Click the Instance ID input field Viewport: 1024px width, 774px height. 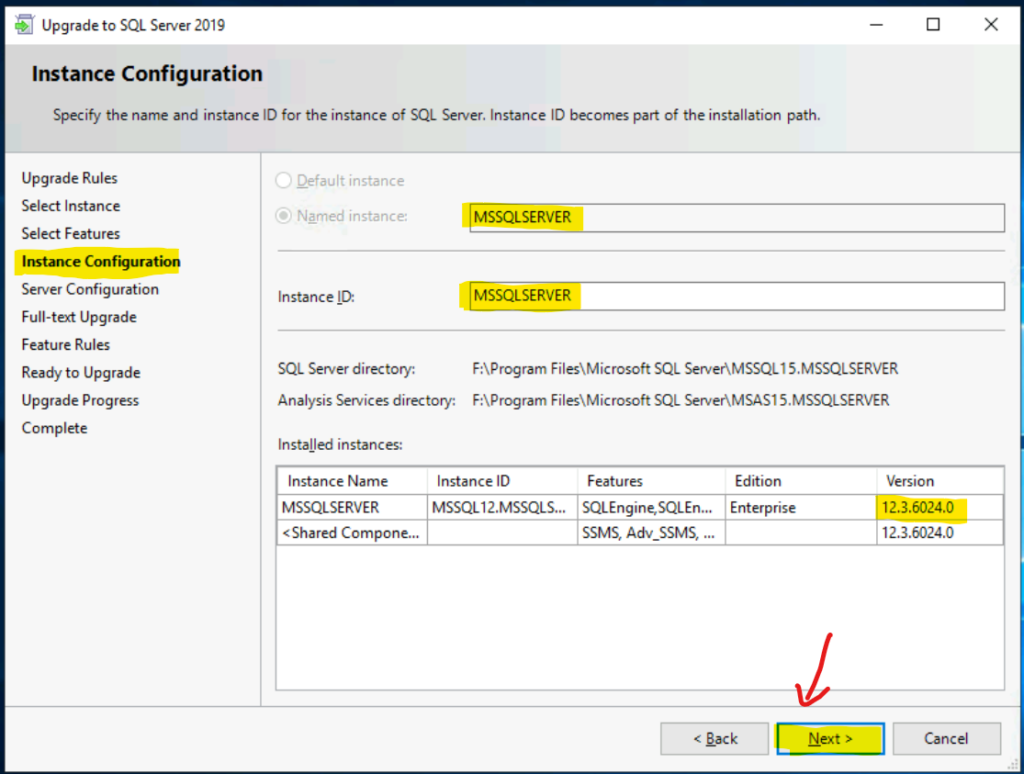pos(737,296)
